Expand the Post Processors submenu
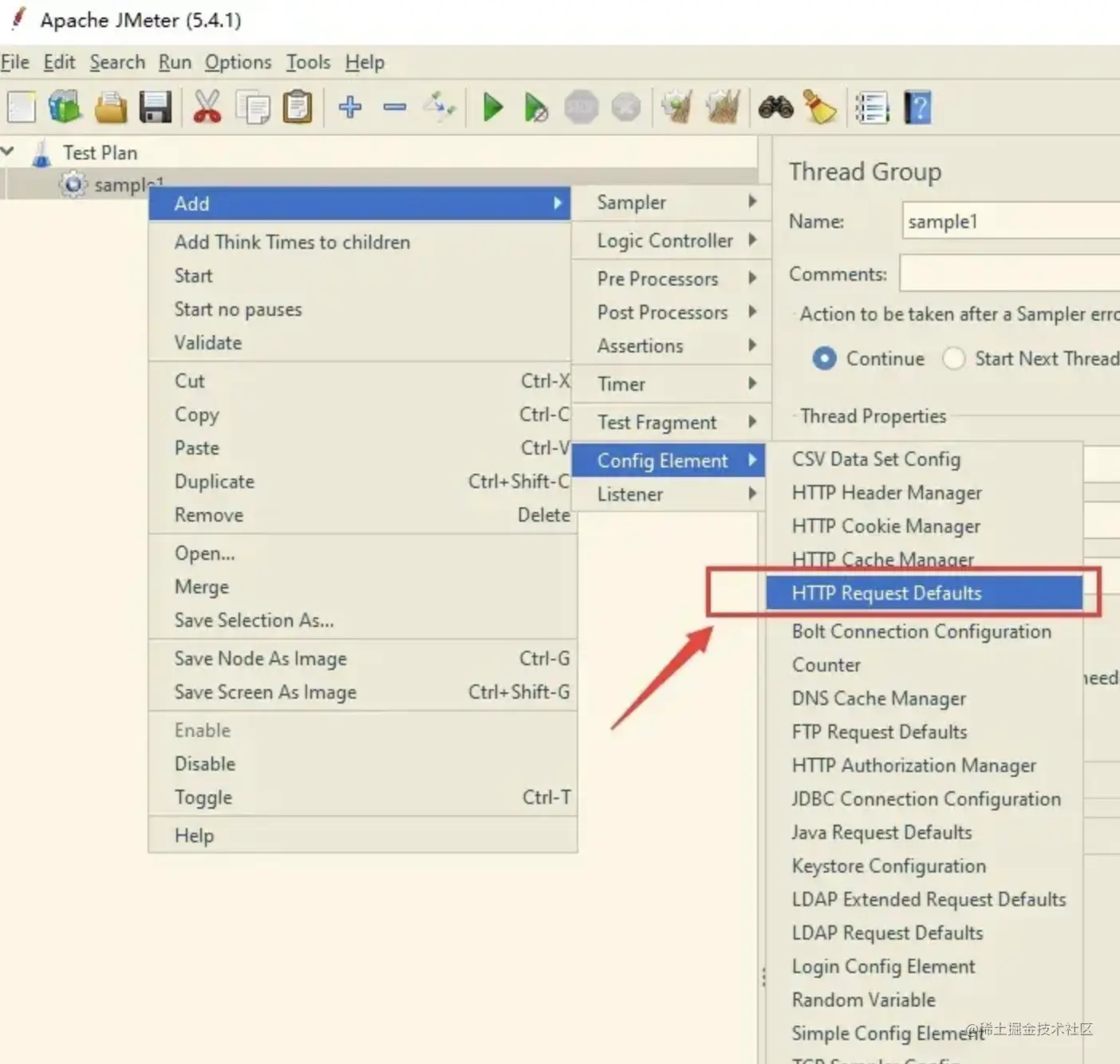The width and height of the screenshot is (1120, 1064). tap(672, 312)
